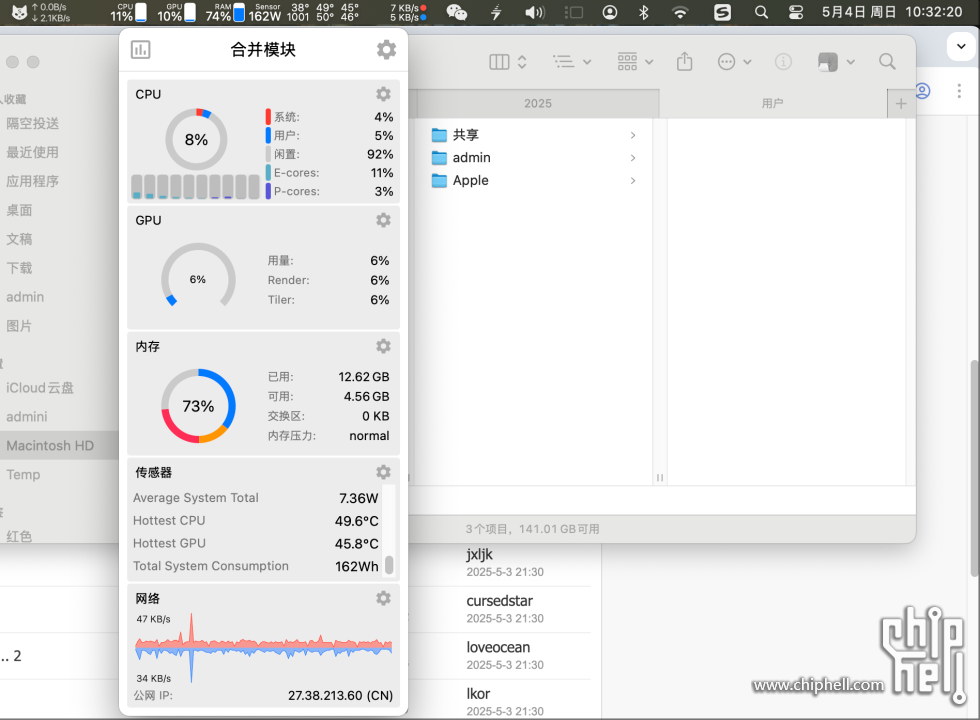The height and width of the screenshot is (720, 980).
Task: Click public IP 27.38.213.60 value
Action: coord(340,696)
